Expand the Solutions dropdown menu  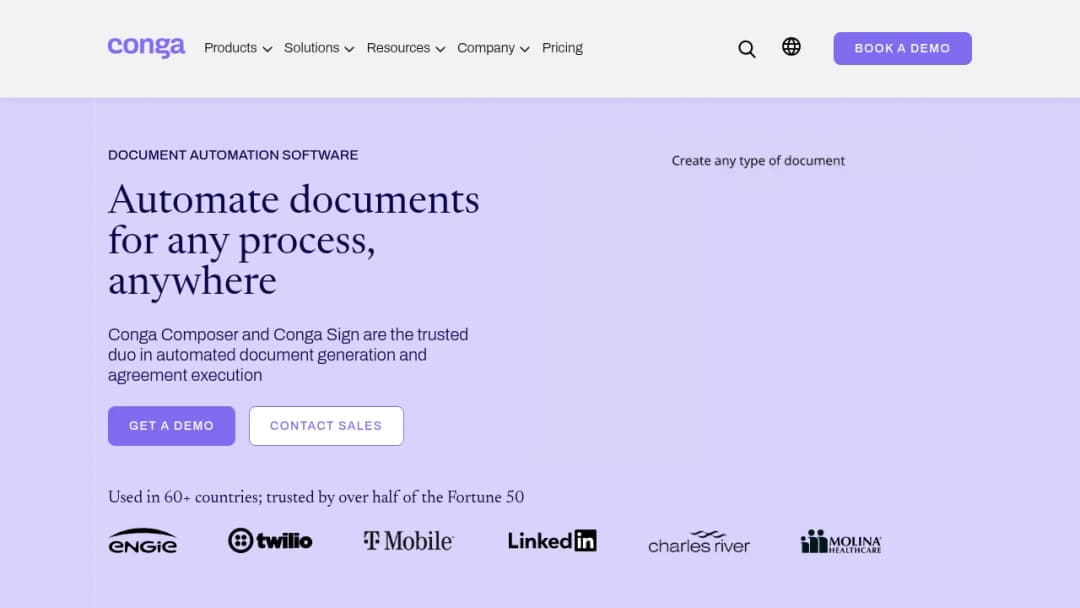[319, 48]
